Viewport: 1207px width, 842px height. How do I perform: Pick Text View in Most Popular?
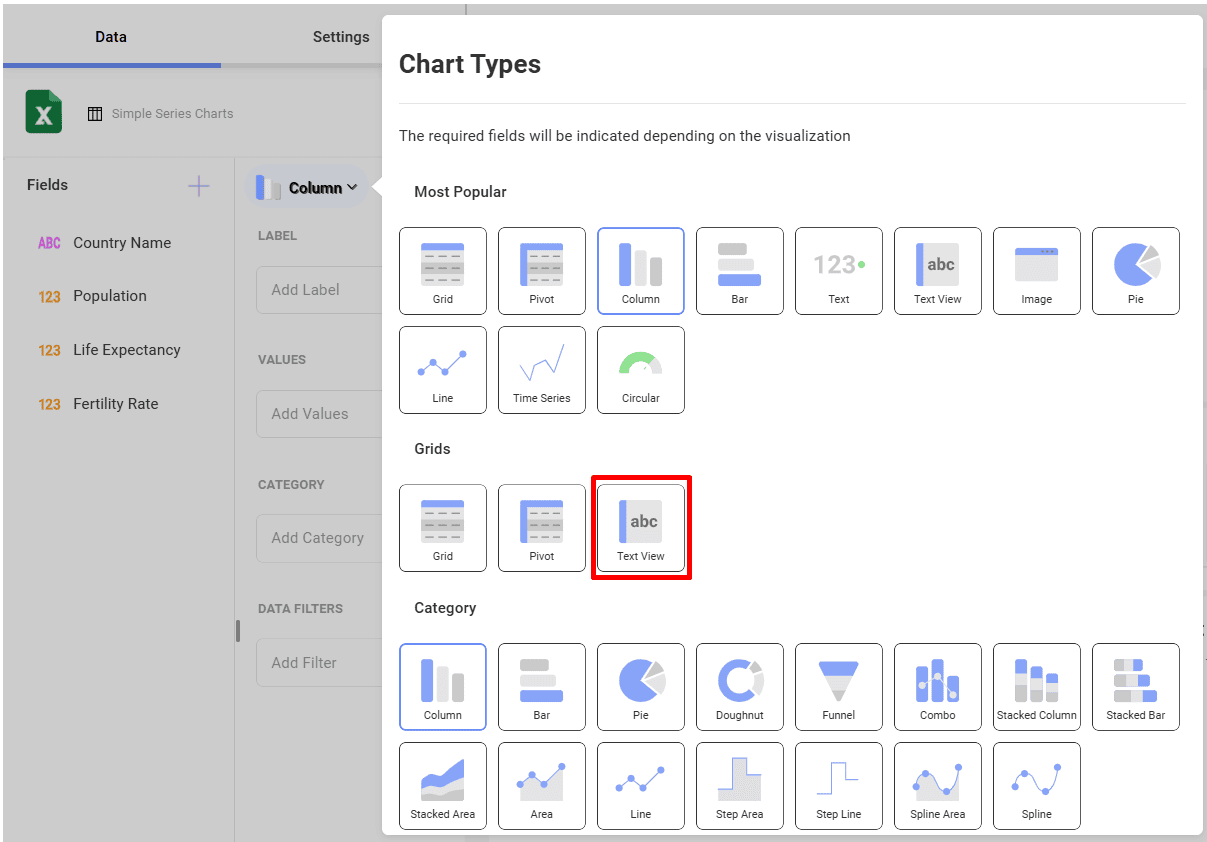point(938,271)
